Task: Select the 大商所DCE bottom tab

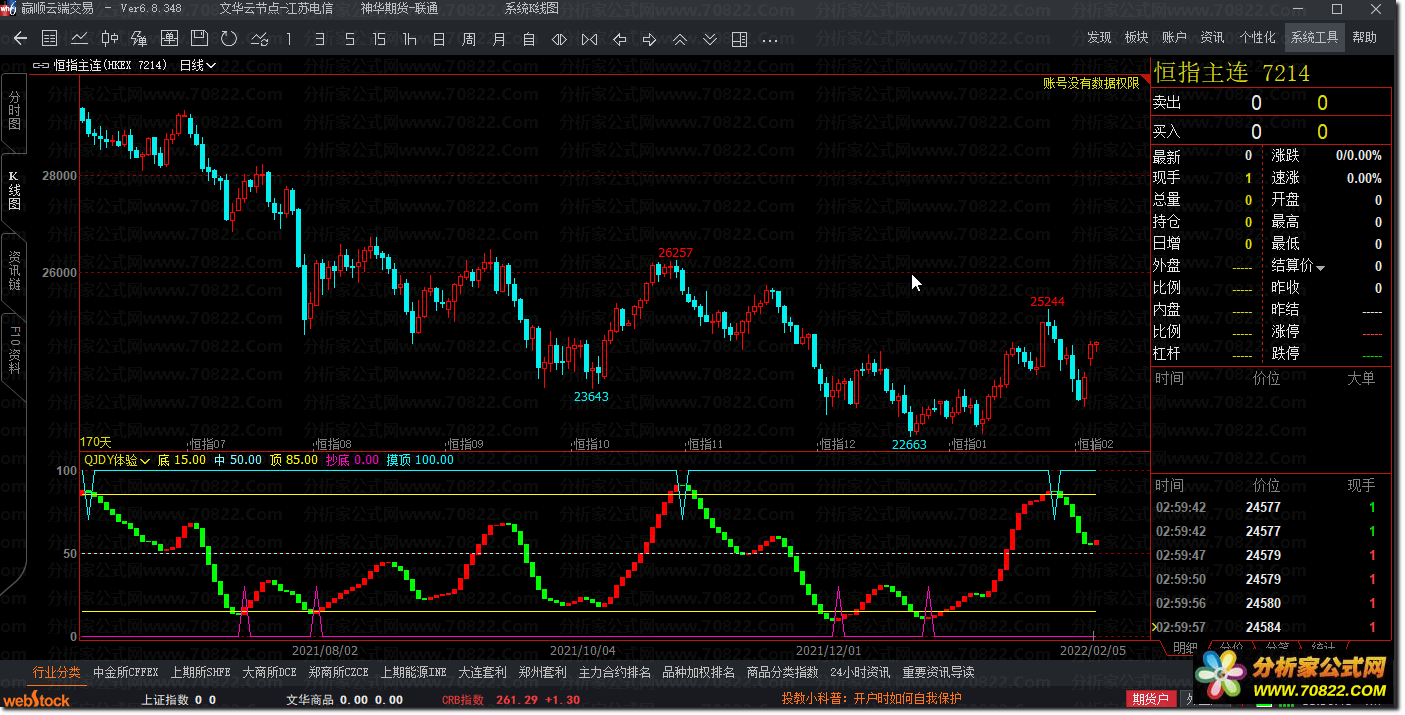Action: click(x=270, y=672)
